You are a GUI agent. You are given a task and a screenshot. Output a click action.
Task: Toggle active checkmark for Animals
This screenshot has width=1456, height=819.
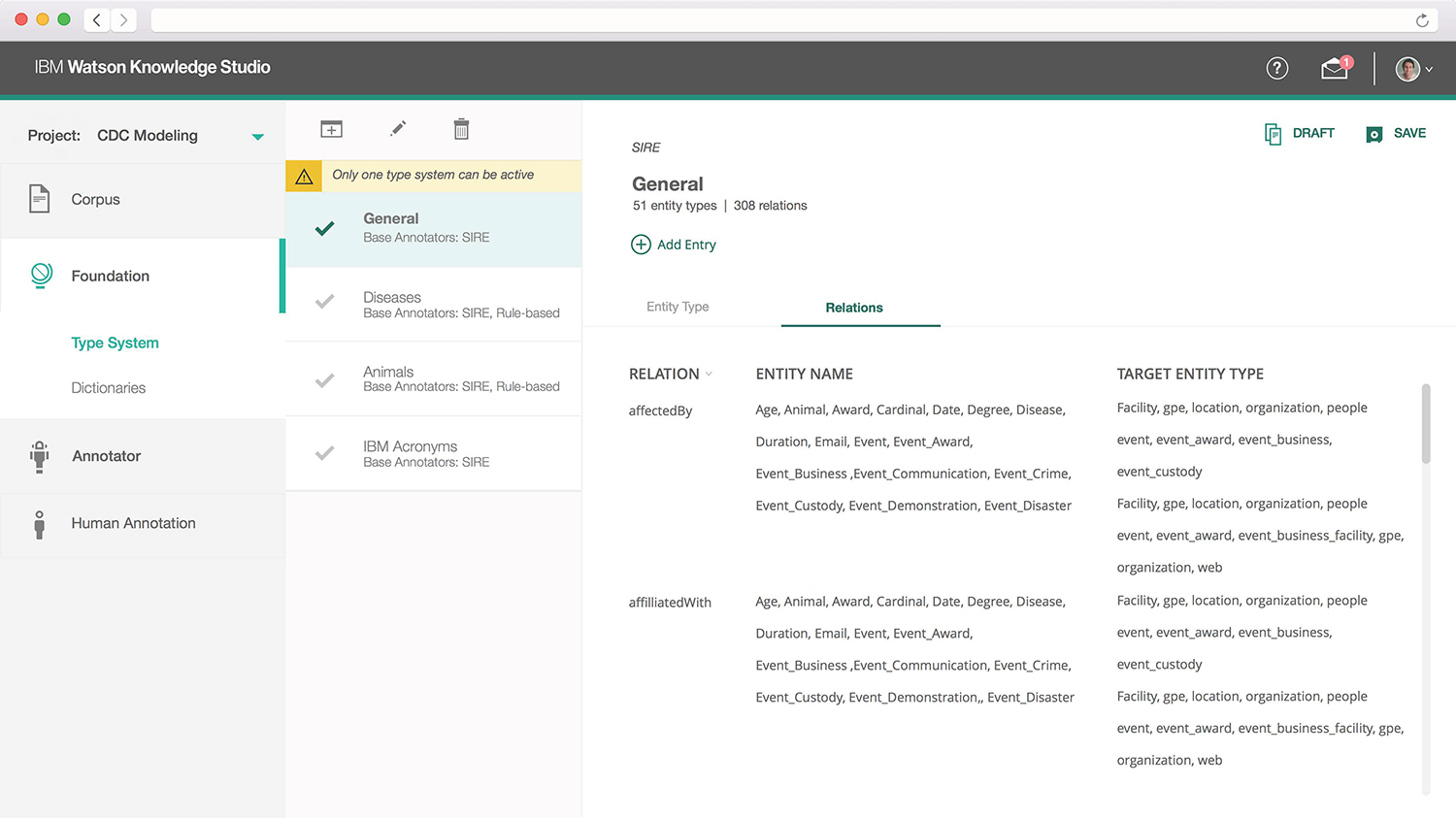pyautogui.click(x=325, y=380)
